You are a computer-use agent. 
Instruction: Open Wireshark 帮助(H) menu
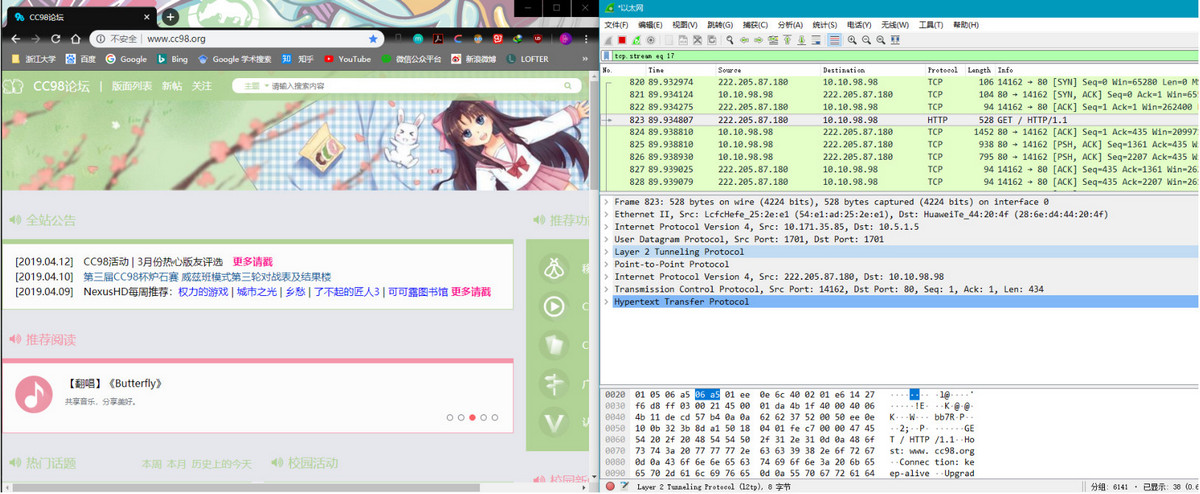(x=966, y=24)
